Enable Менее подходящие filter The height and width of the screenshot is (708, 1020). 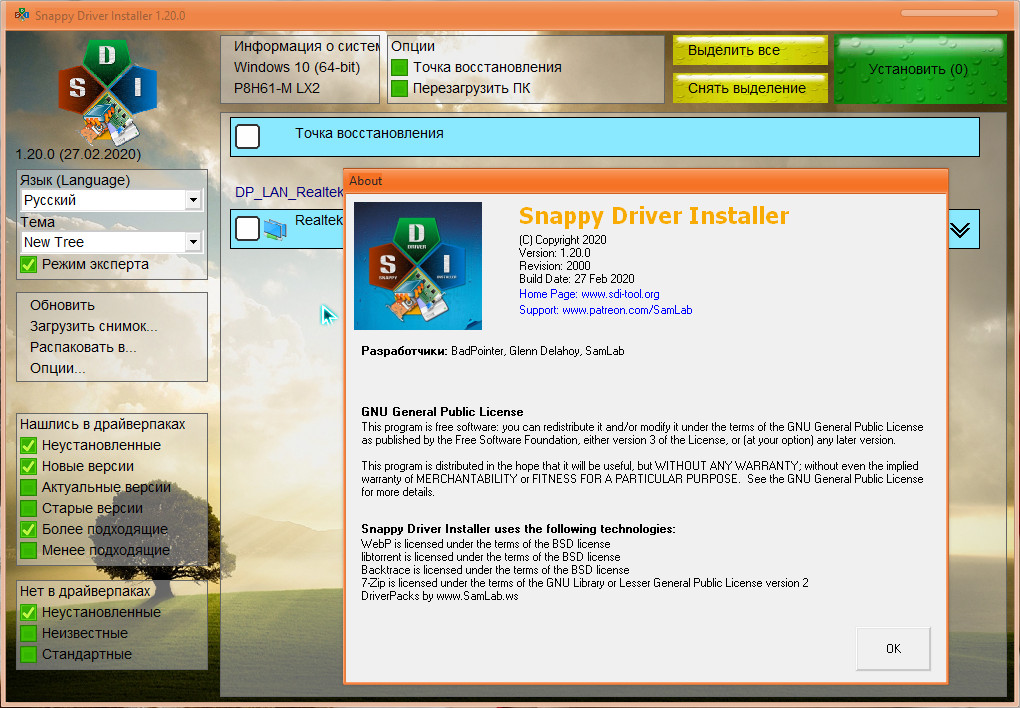pyautogui.click(x=28, y=550)
